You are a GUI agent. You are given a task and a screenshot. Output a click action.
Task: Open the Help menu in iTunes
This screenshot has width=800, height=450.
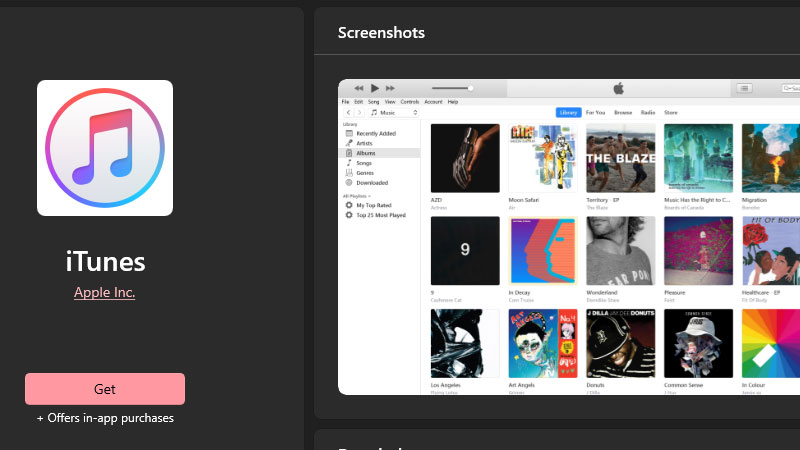(x=453, y=102)
